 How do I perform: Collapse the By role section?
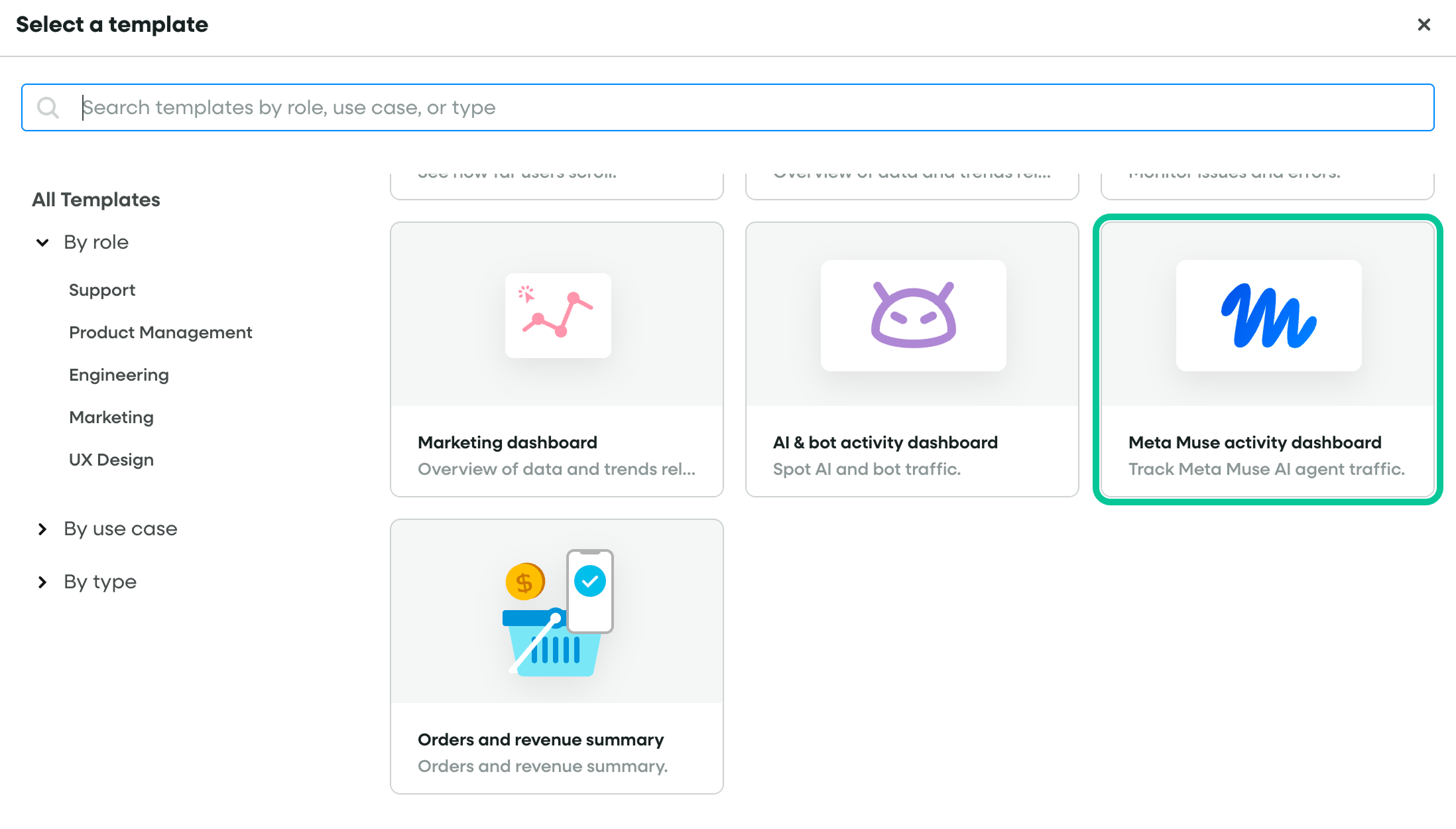point(42,243)
